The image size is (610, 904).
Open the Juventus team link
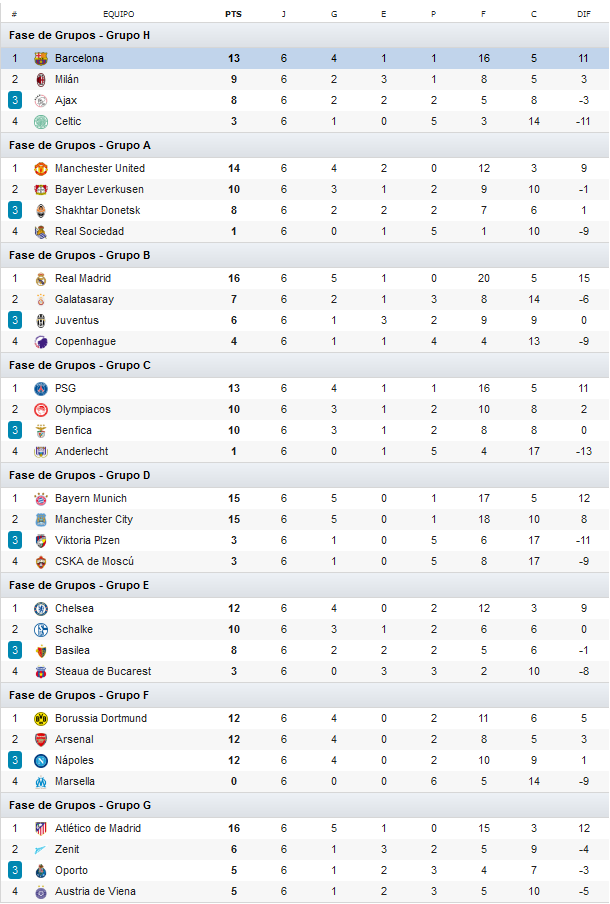77,321
